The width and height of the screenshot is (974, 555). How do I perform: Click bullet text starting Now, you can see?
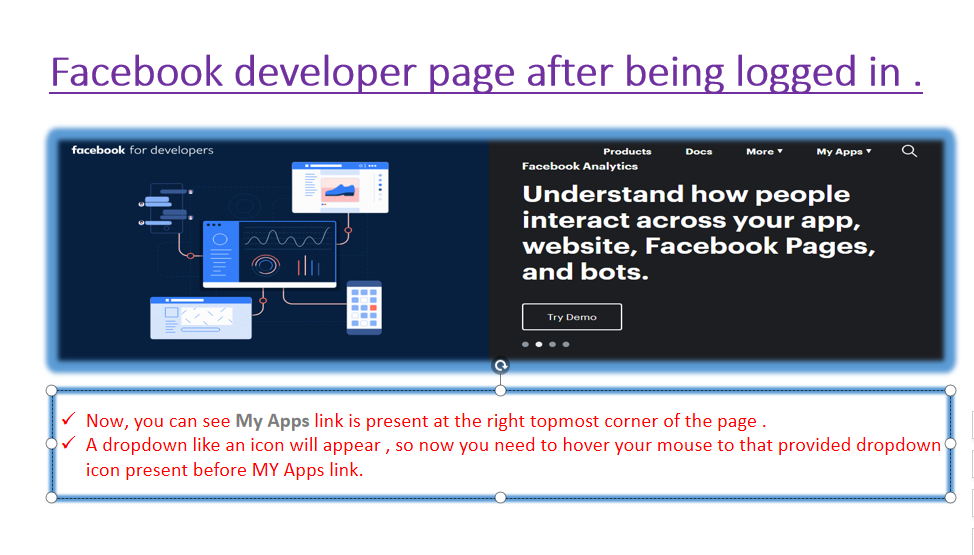pyautogui.click(x=426, y=421)
